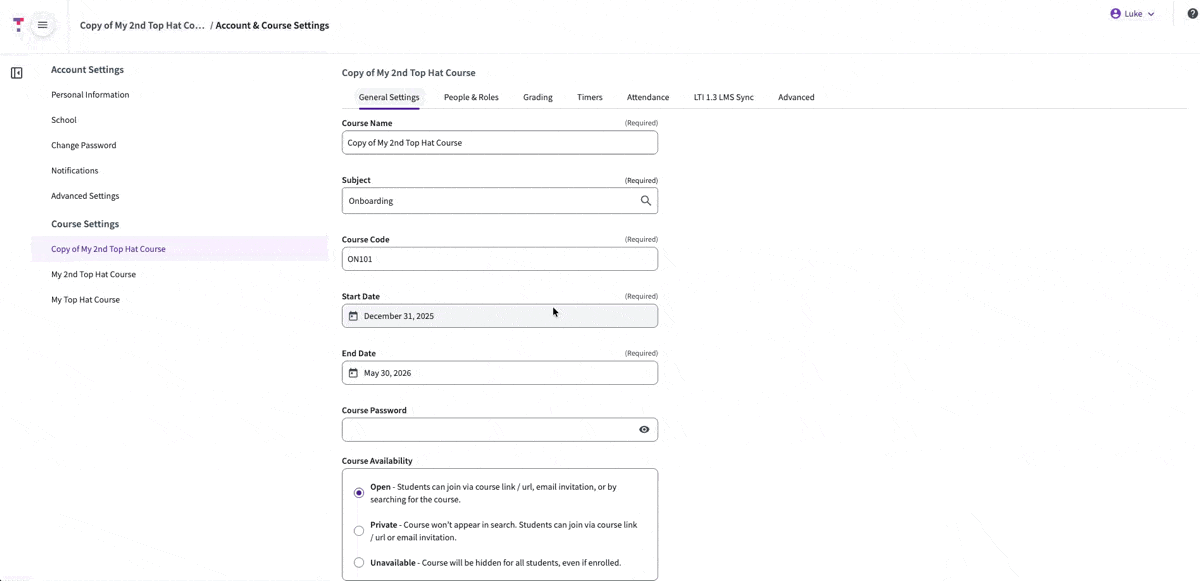This screenshot has width=1200, height=581.
Task: Open Change Password settings
Action: point(84,144)
